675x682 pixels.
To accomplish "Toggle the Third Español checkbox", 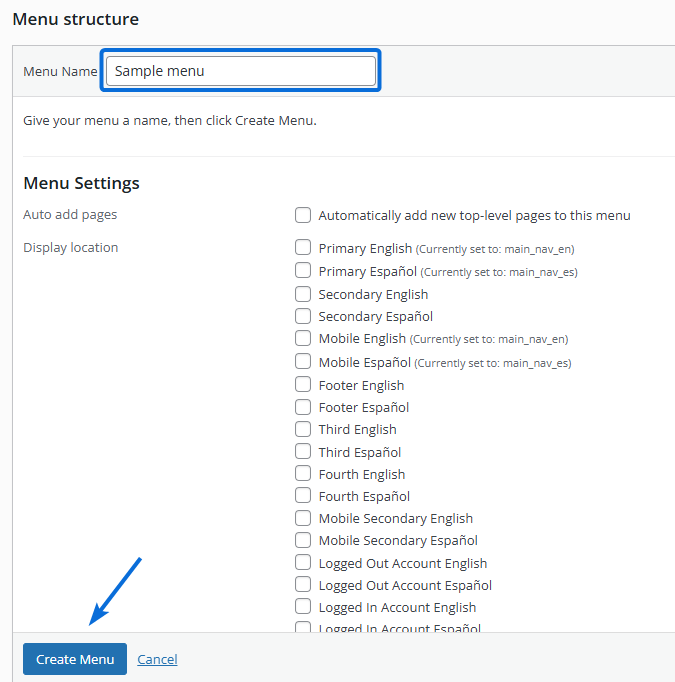I will (303, 452).
